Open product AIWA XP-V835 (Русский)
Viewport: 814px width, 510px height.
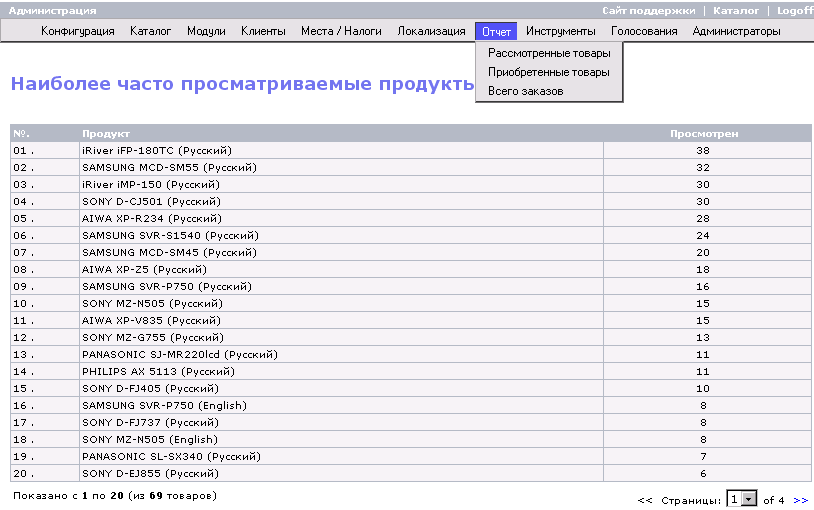coord(151,320)
